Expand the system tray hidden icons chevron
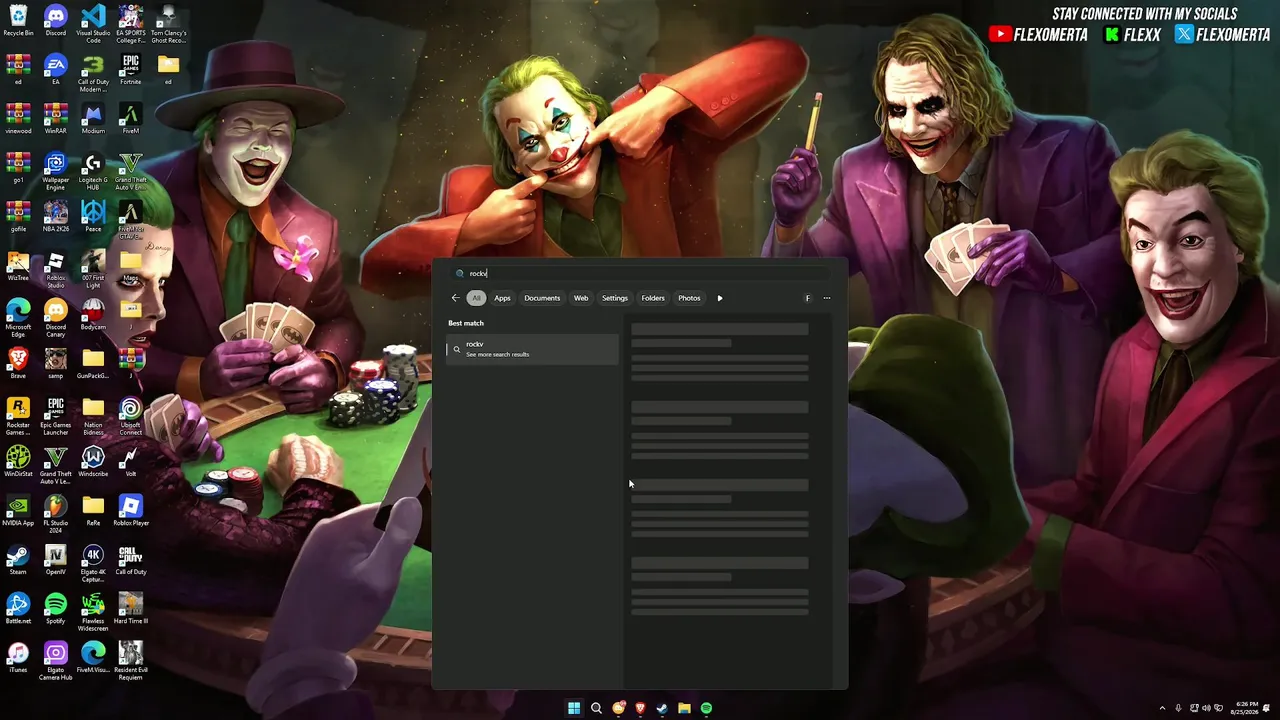 (1162, 708)
